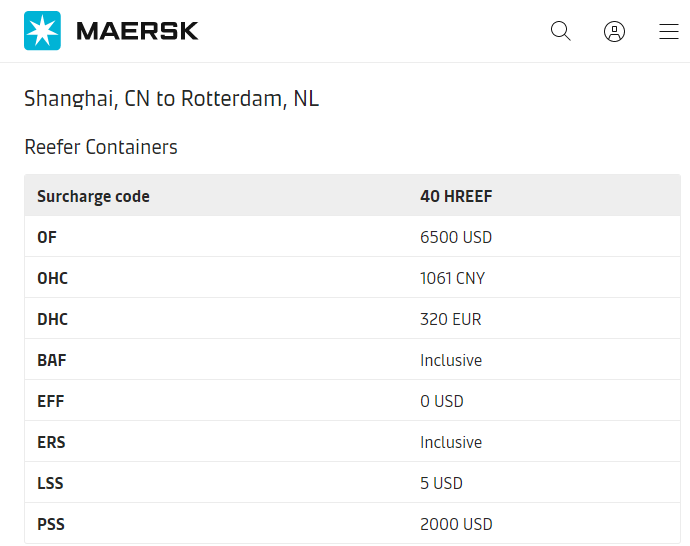Open the search magnifier icon
This screenshot has width=690, height=546.
click(x=561, y=31)
